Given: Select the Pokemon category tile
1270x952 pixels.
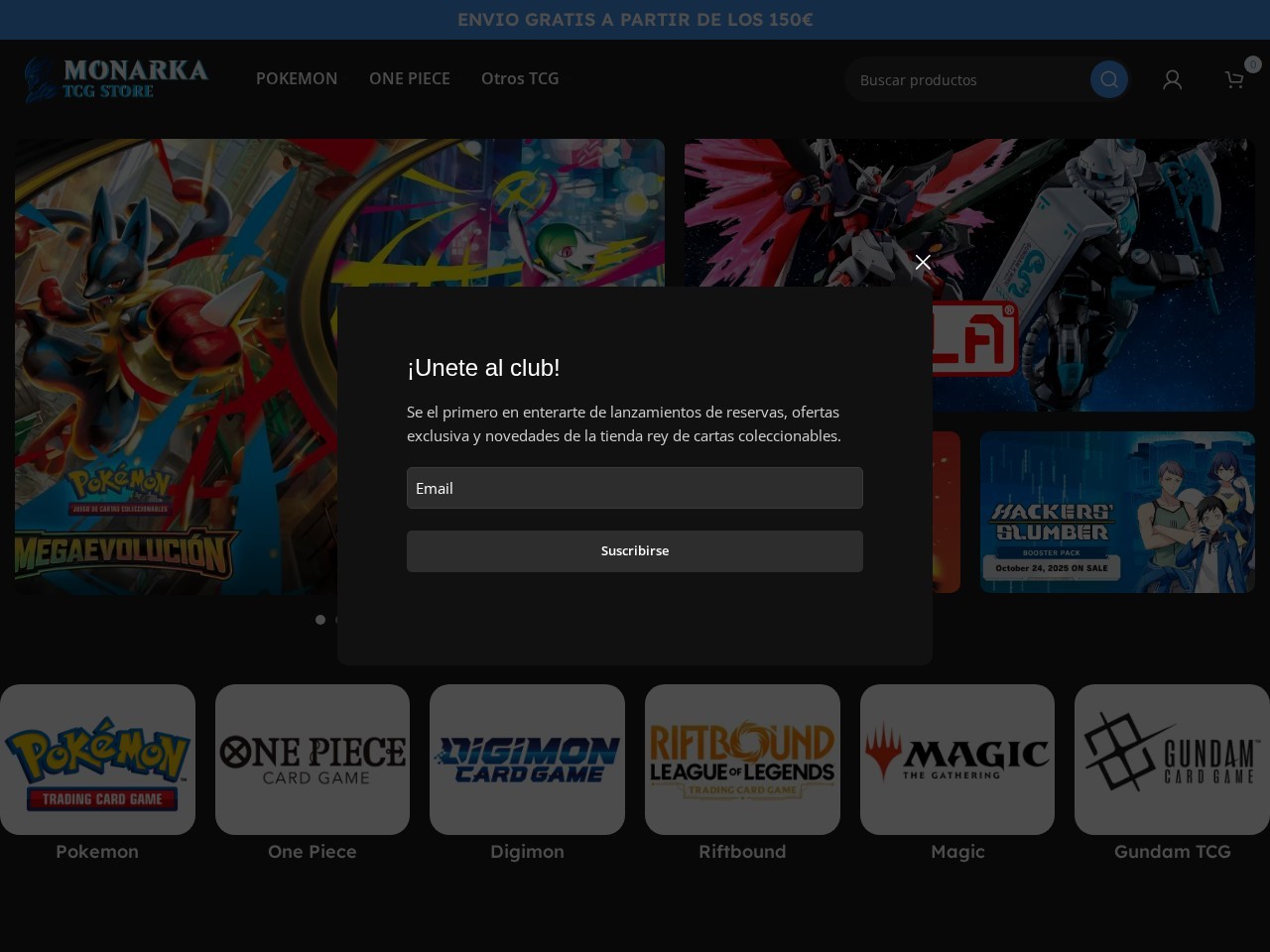Looking at the screenshot, I should 97,760.
